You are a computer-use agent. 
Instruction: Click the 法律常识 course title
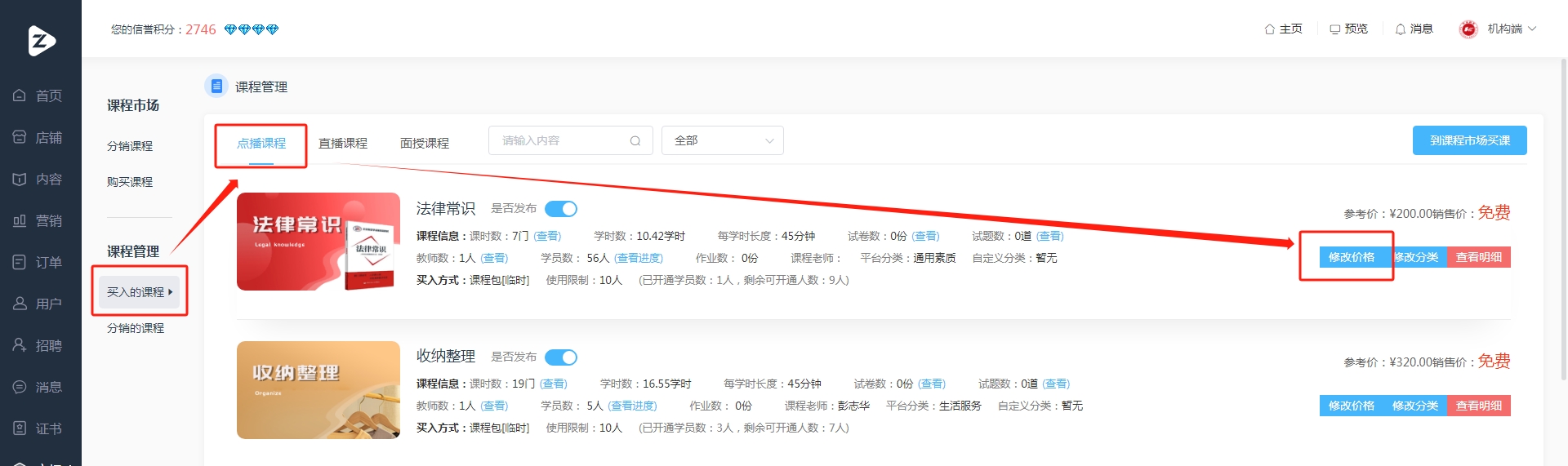tap(446, 209)
